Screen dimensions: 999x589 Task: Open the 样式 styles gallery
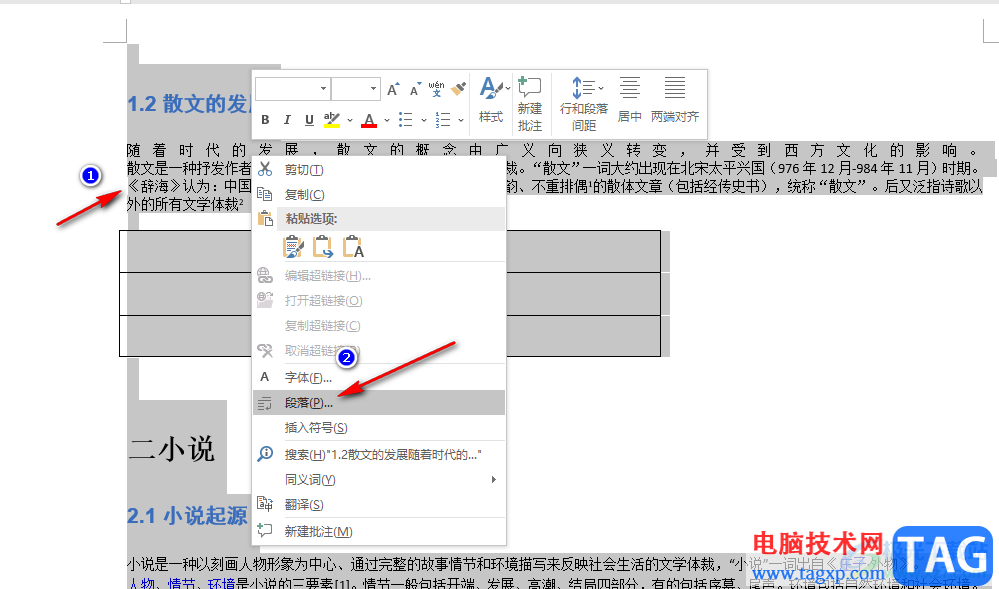[x=492, y=101]
